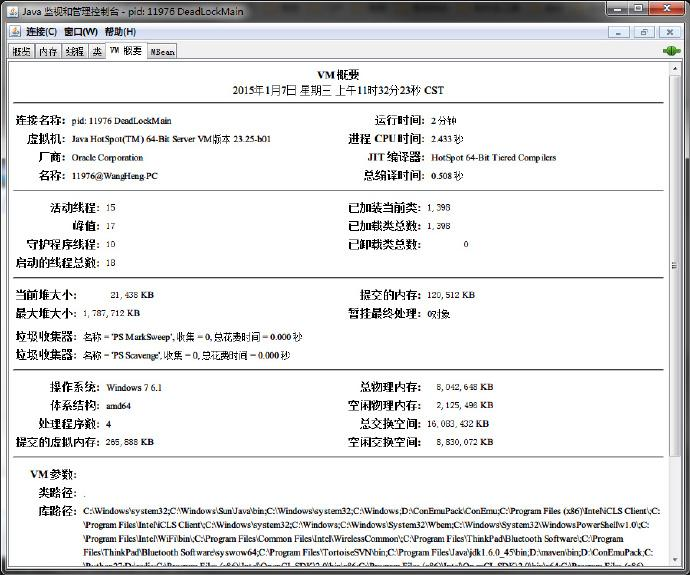Open the 帮助(H) menu
The width and height of the screenshot is (690, 575).
point(120,32)
